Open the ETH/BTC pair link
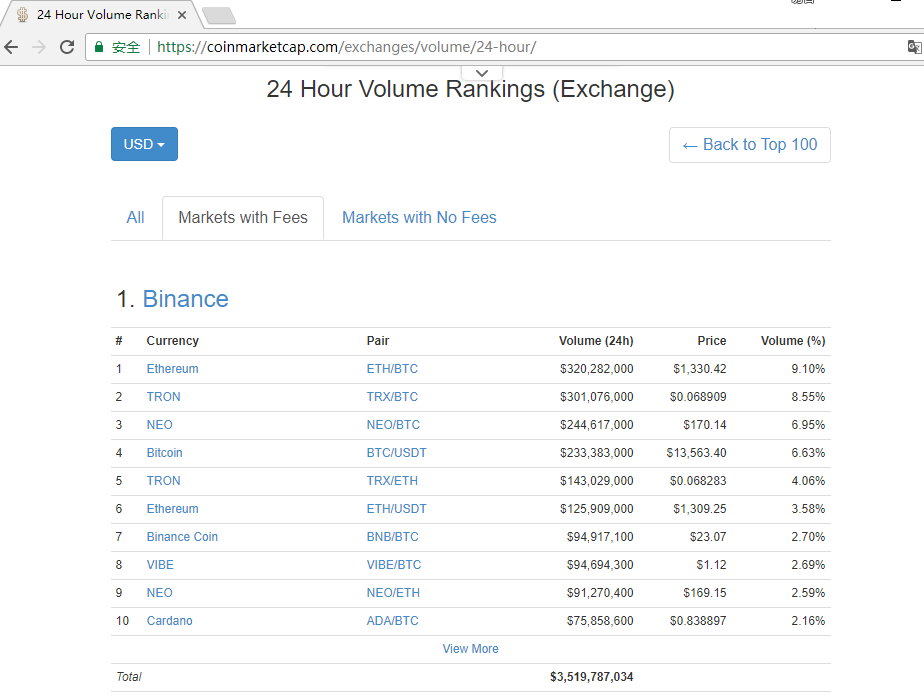This screenshot has width=924, height=700. coord(392,369)
